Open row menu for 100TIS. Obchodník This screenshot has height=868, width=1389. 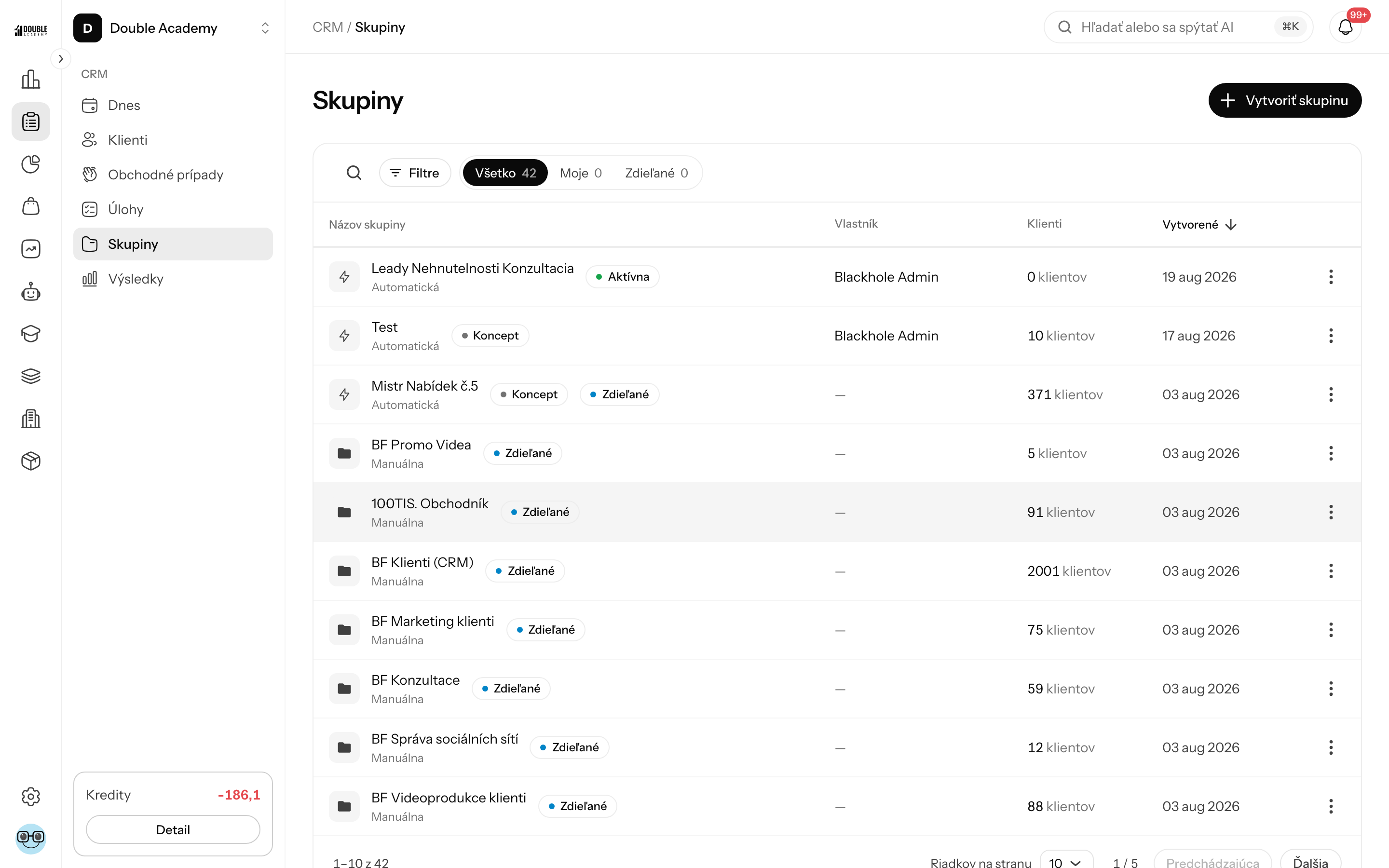1331,512
